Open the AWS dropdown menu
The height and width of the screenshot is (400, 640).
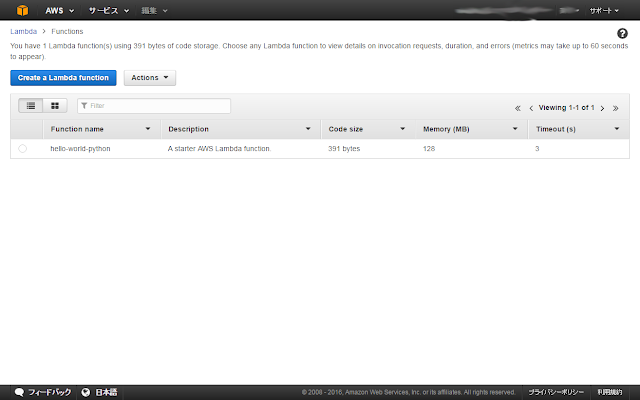pos(60,11)
